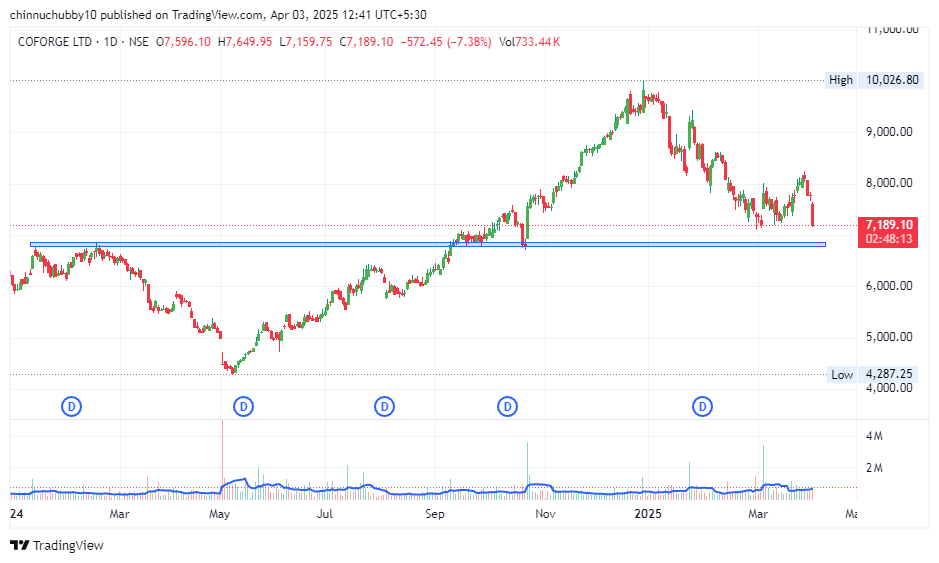Viewport: 939px width, 563px height.
Task: Click the dividend marker near October
Action: coord(507,407)
